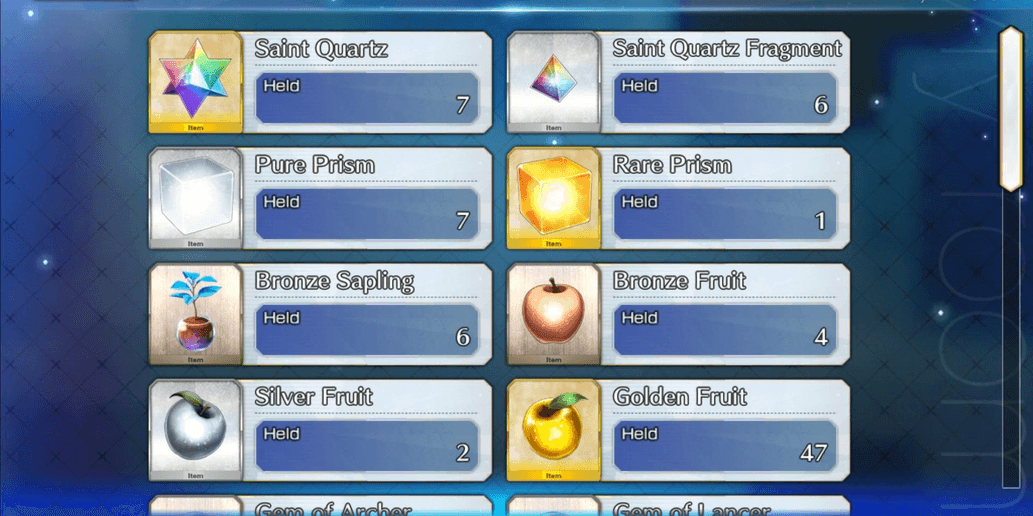Click the Bronze Sapling held quantity bar
1033x516 pixels.
367,330
